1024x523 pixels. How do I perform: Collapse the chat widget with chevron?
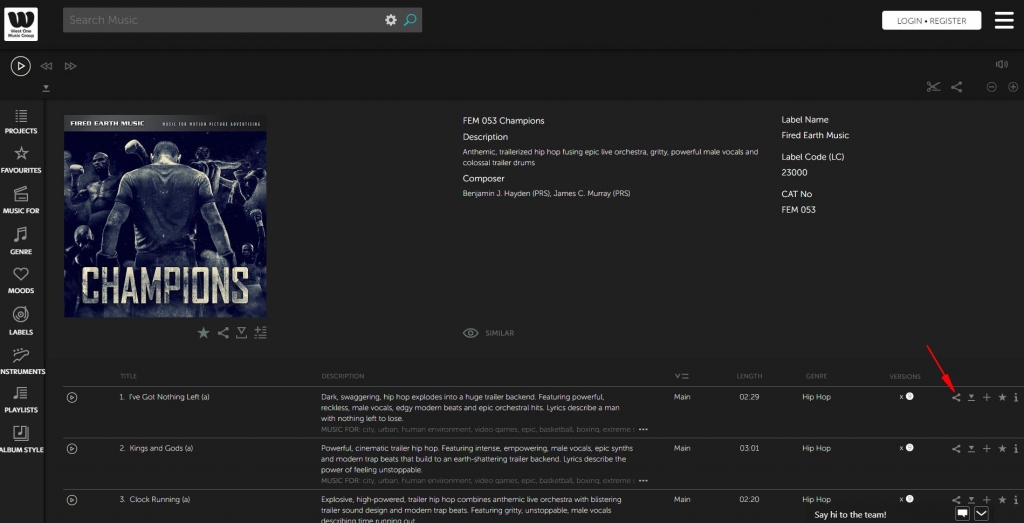pos(981,513)
